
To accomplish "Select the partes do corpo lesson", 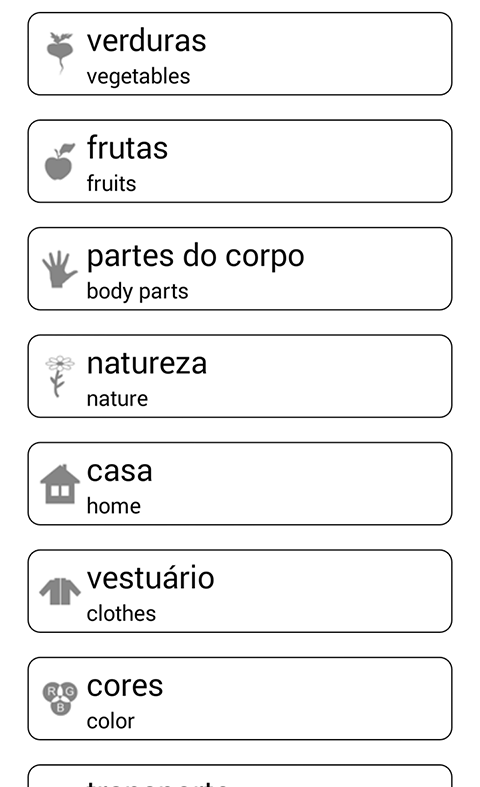I will (x=240, y=269).
